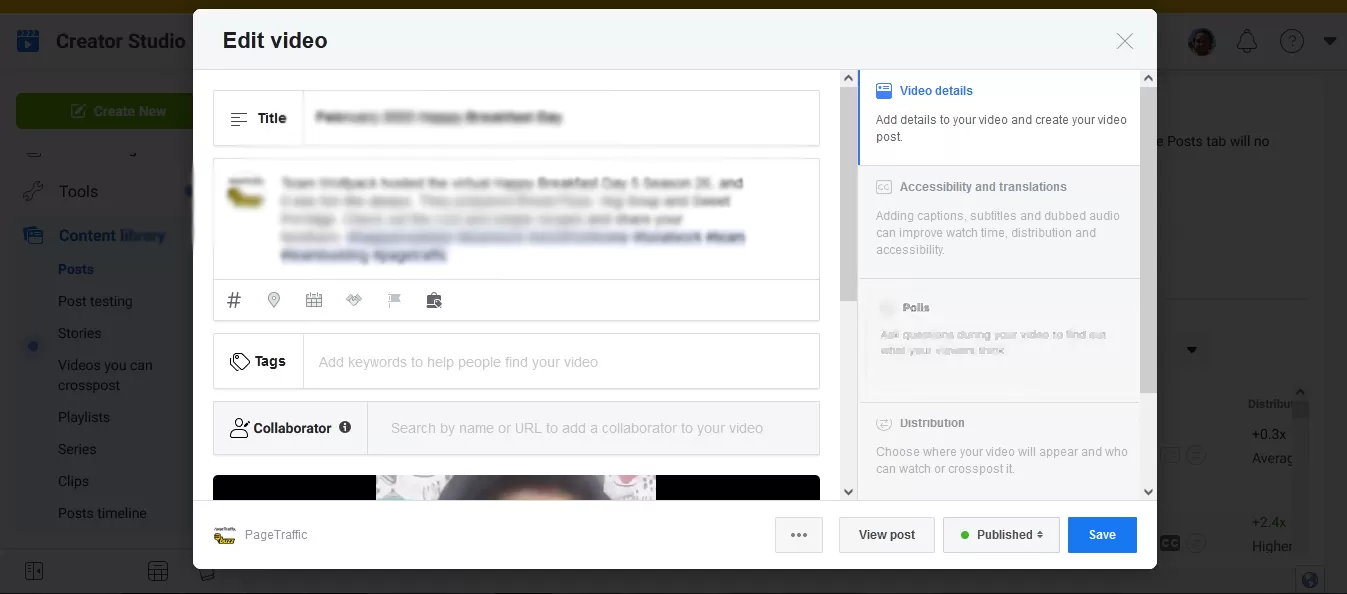Select the flag milestone icon

point(394,300)
